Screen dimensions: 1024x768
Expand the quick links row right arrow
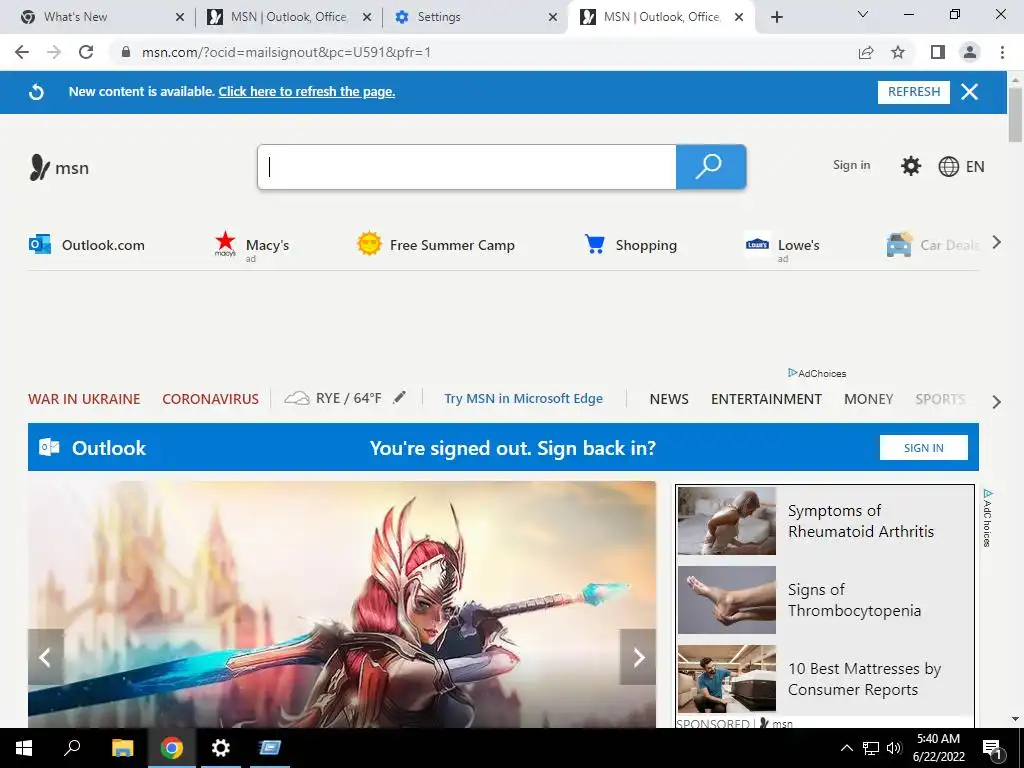coord(997,243)
